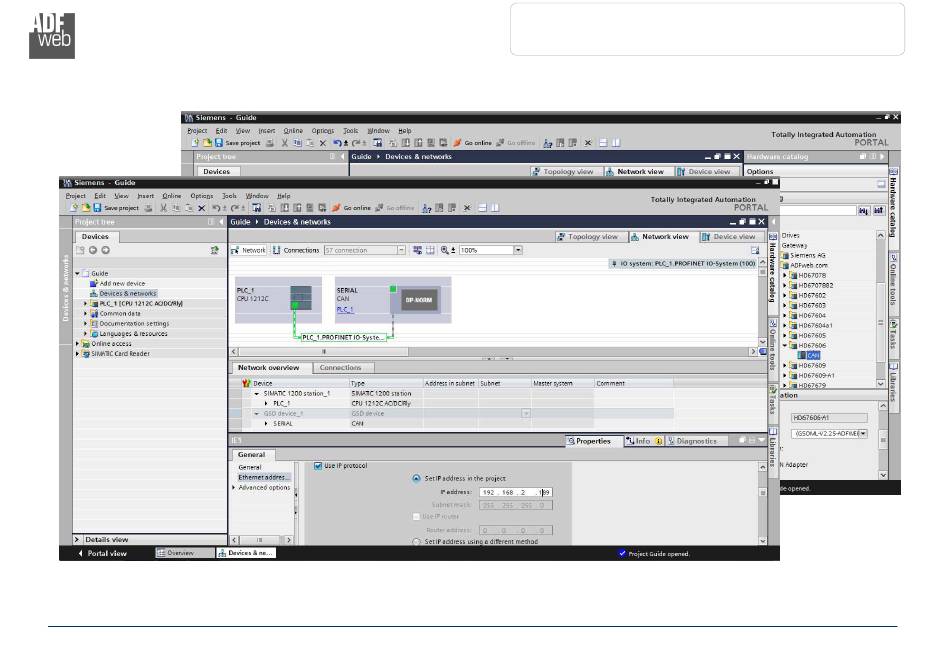Click the Connections button in the network view toolbar
The width and height of the screenshot is (950, 659).
click(x=296, y=250)
